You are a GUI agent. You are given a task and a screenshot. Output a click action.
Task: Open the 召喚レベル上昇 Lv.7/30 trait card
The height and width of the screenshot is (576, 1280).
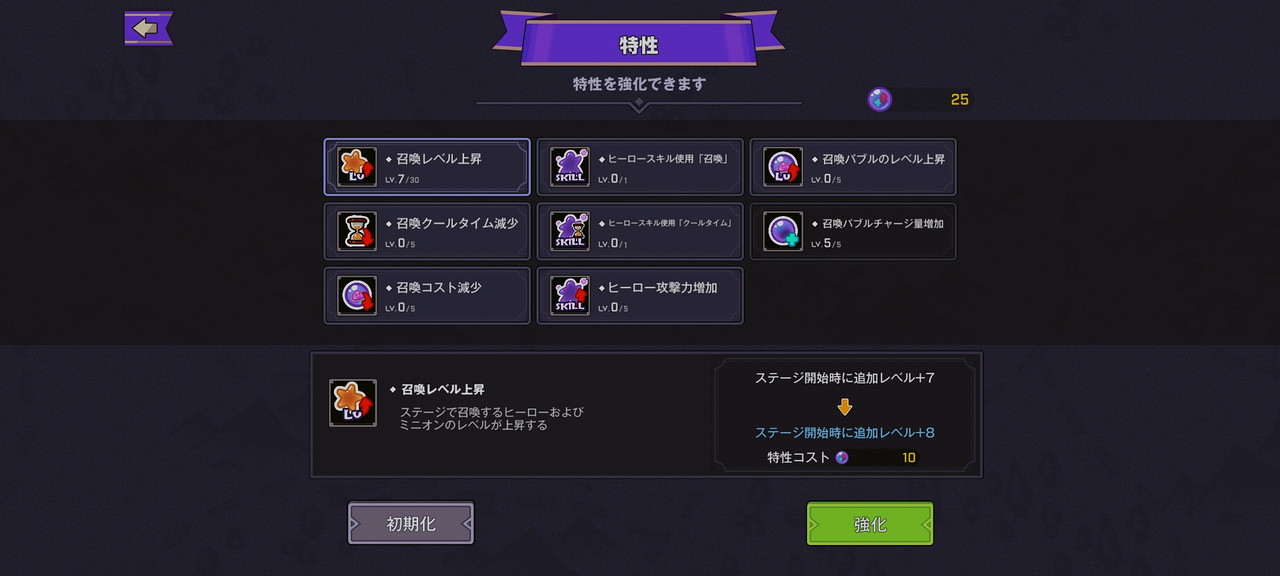click(x=427, y=167)
